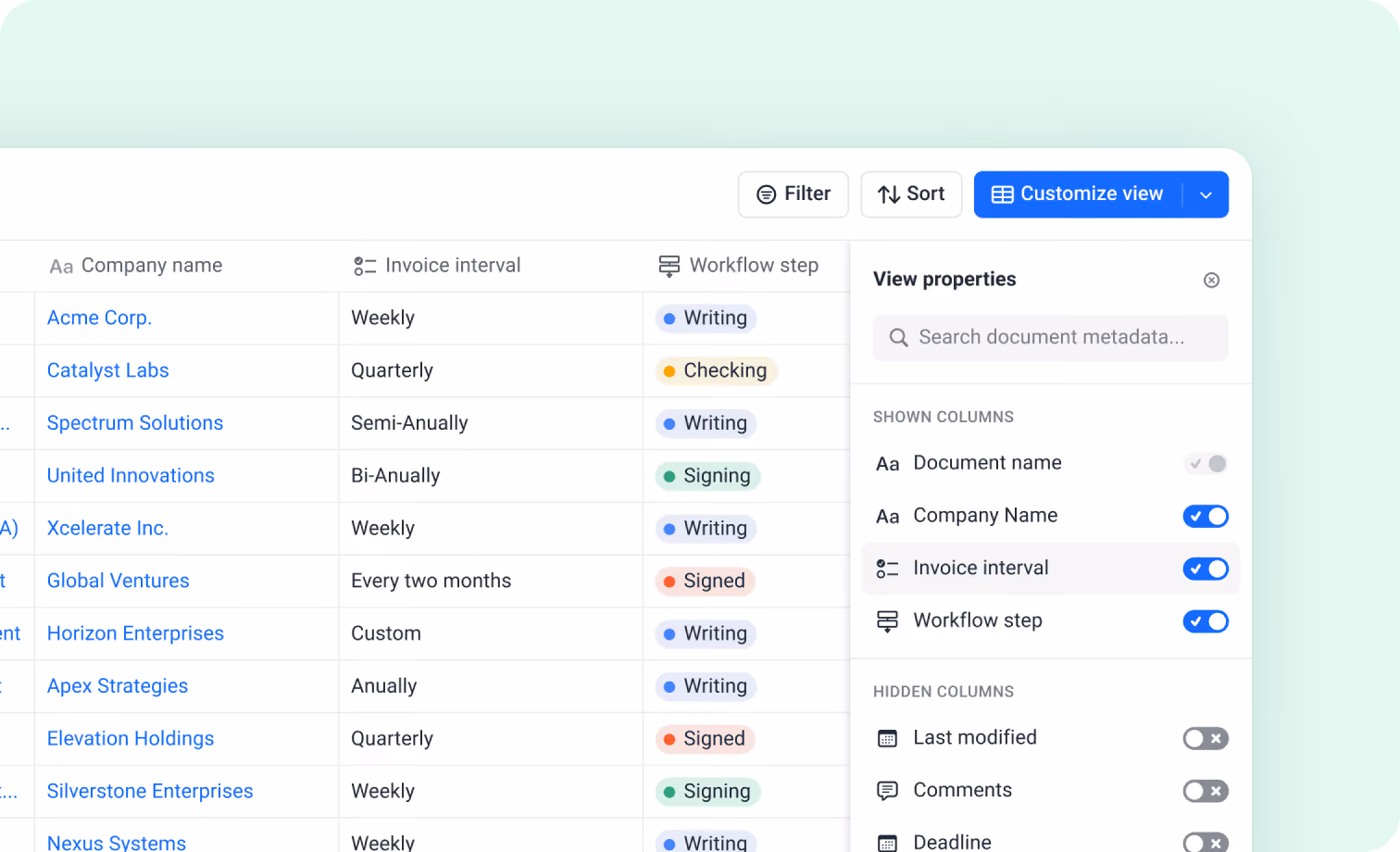Viewport: 1400px width, 852px height.
Task: Select the Invoice interval property row
Action: pos(1050,569)
